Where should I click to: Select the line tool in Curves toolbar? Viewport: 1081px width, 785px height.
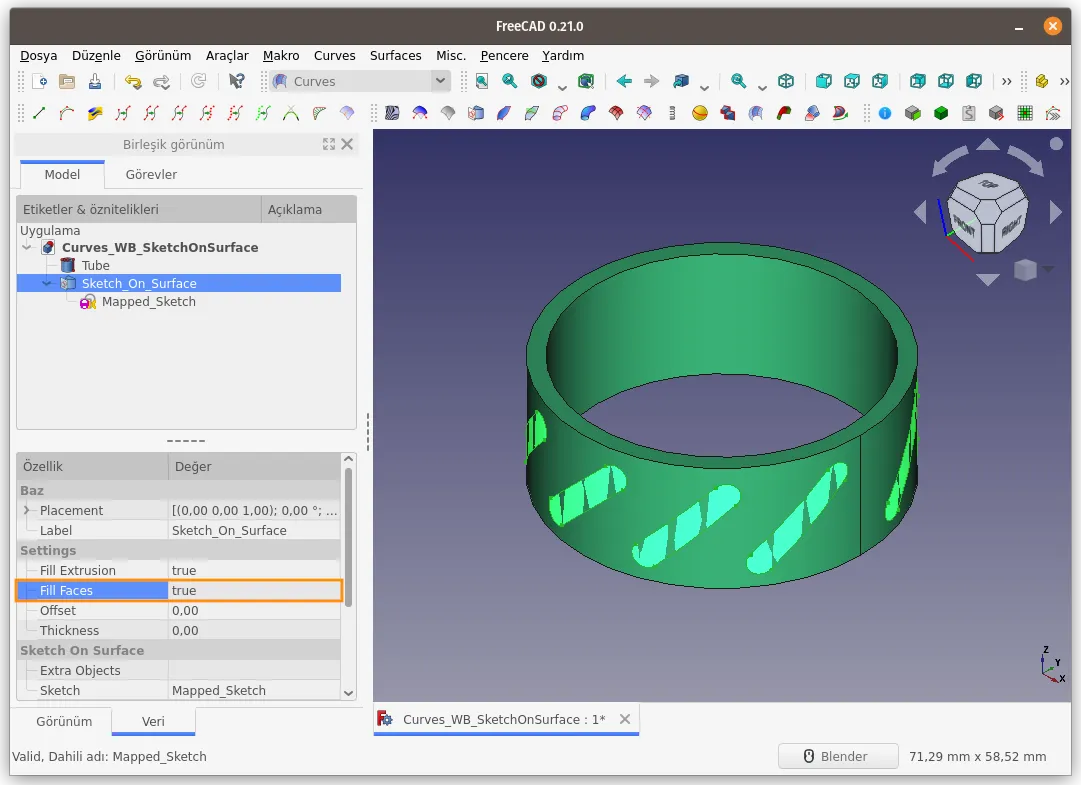[39, 113]
